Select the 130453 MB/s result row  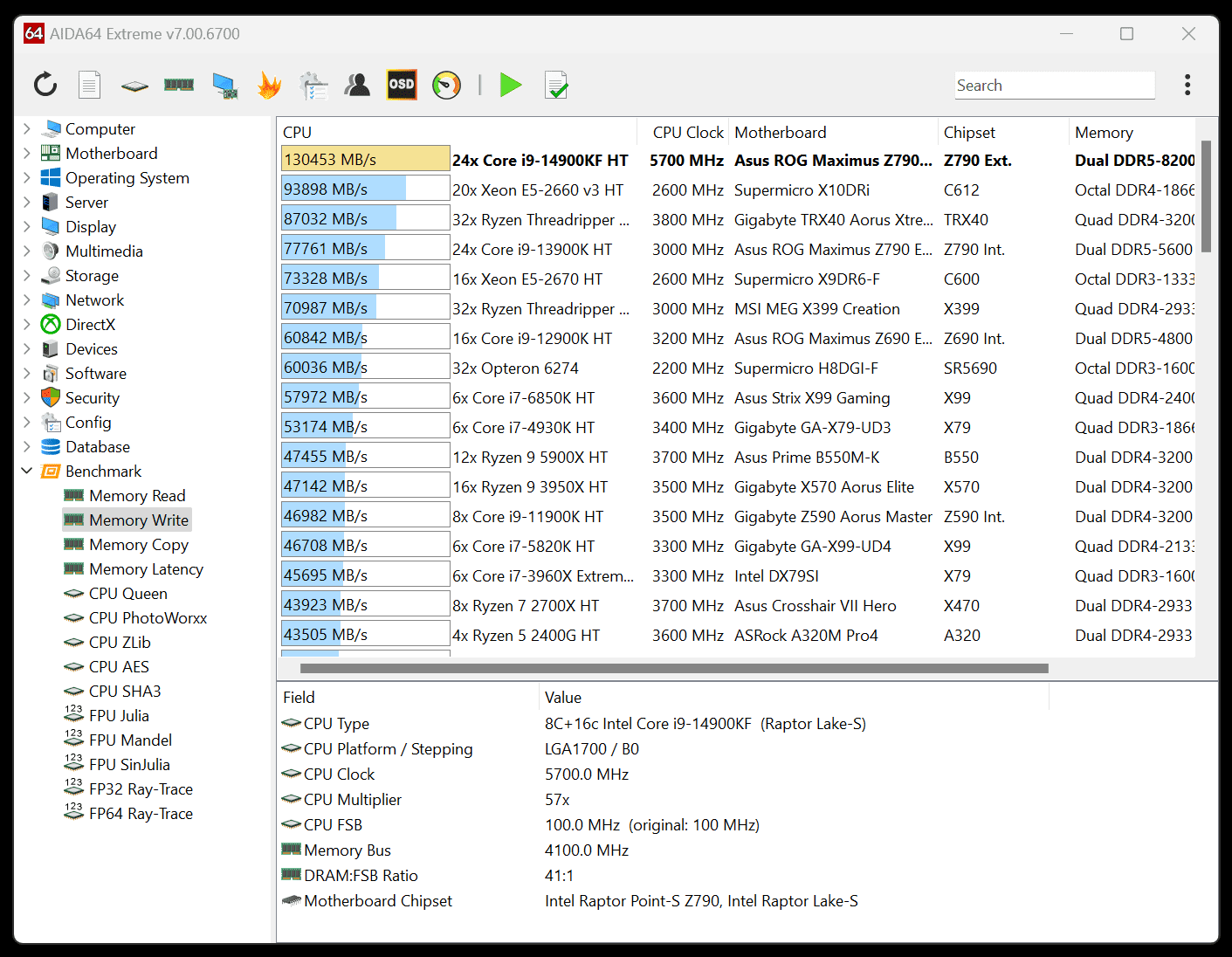pos(737,160)
